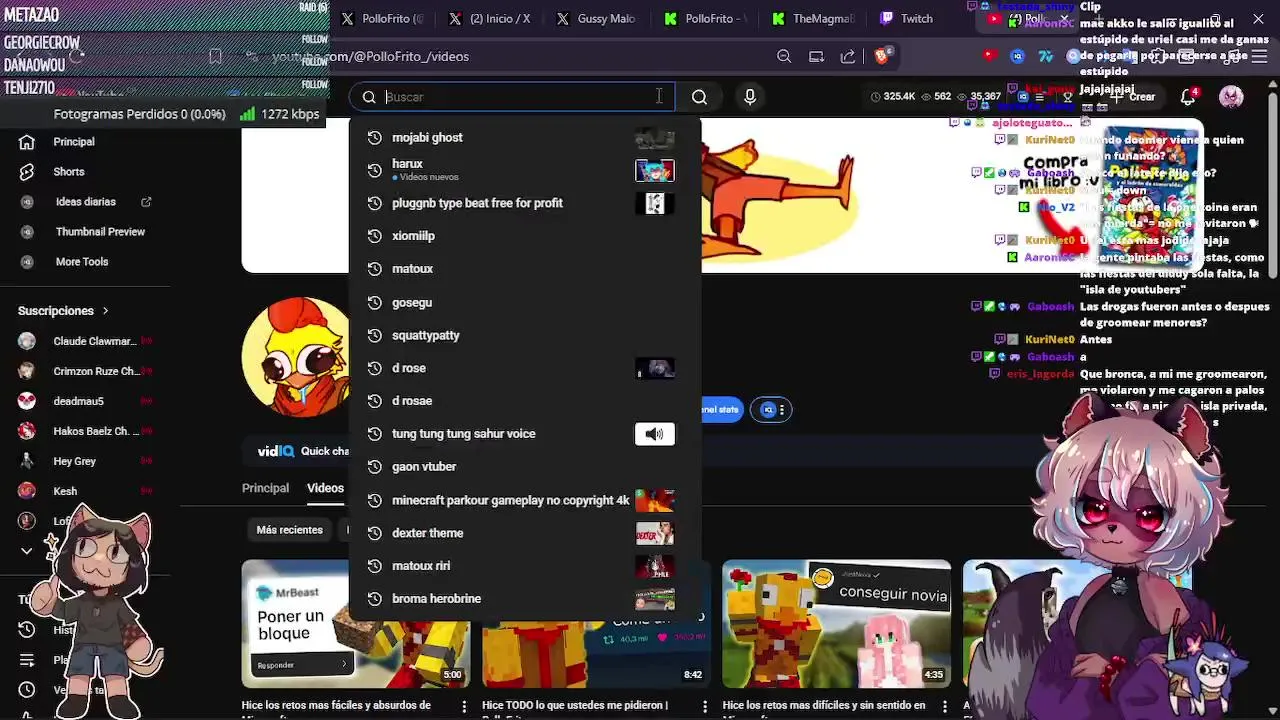Viewport: 1280px width, 720px height.
Task: Open the account avatar menu
Action: coord(1231,96)
